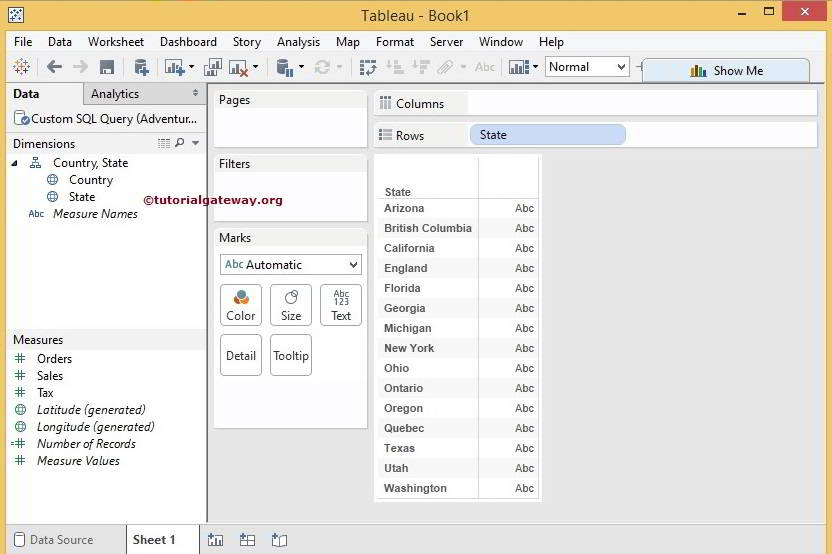Open the Auto Updates dropdown arrow
832x554 pixels.
pos(301,67)
